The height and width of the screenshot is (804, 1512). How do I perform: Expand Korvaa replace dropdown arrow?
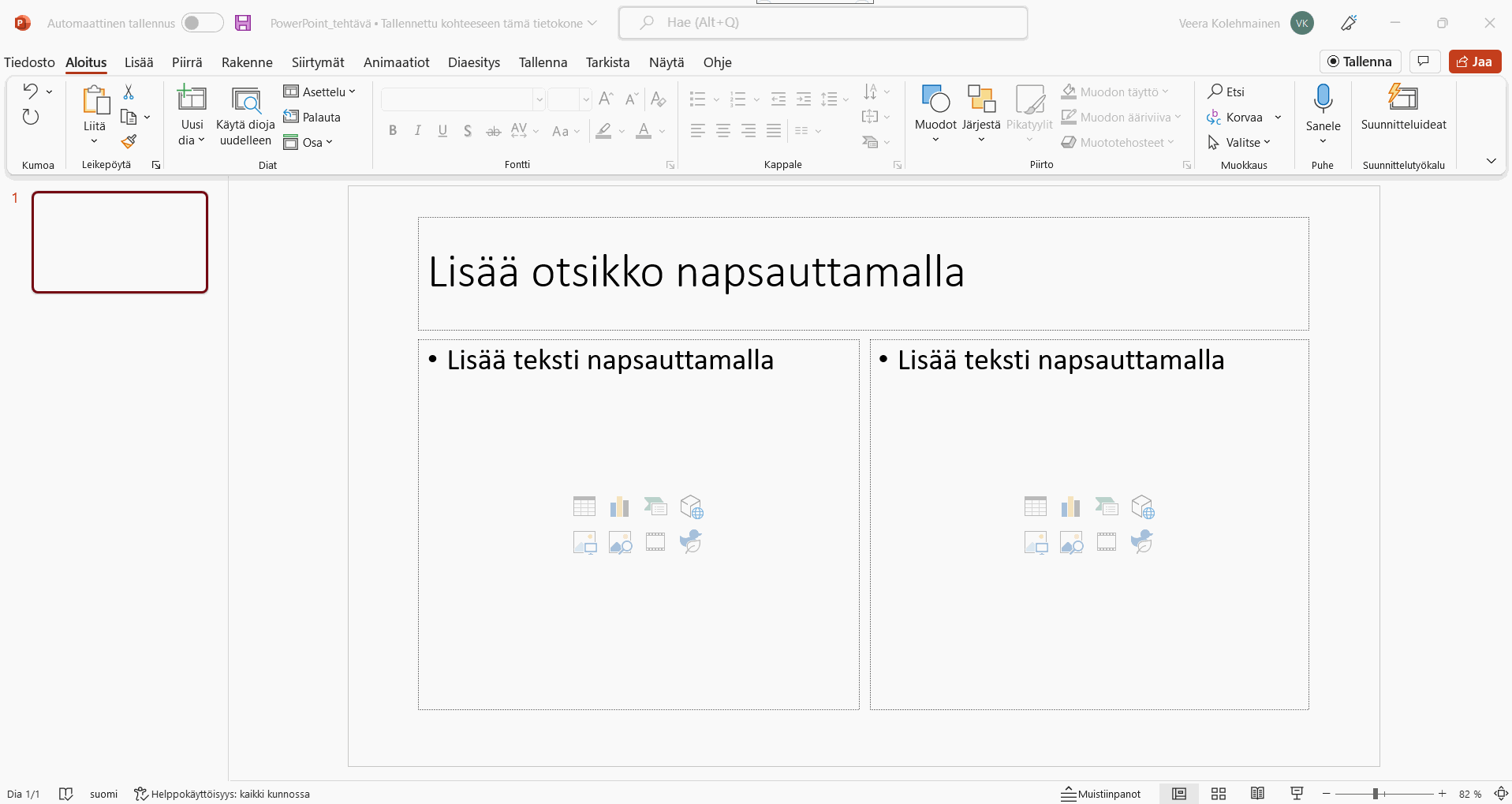pyautogui.click(x=1278, y=117)
